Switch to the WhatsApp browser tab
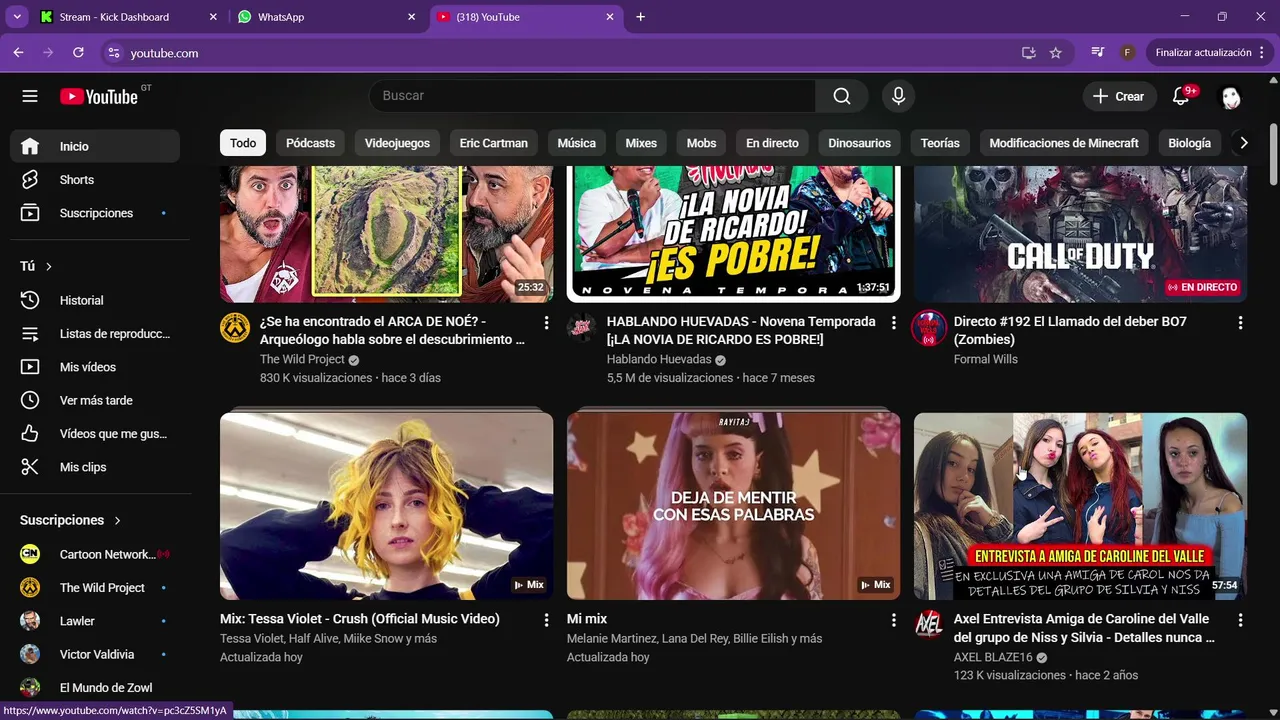 327,17
